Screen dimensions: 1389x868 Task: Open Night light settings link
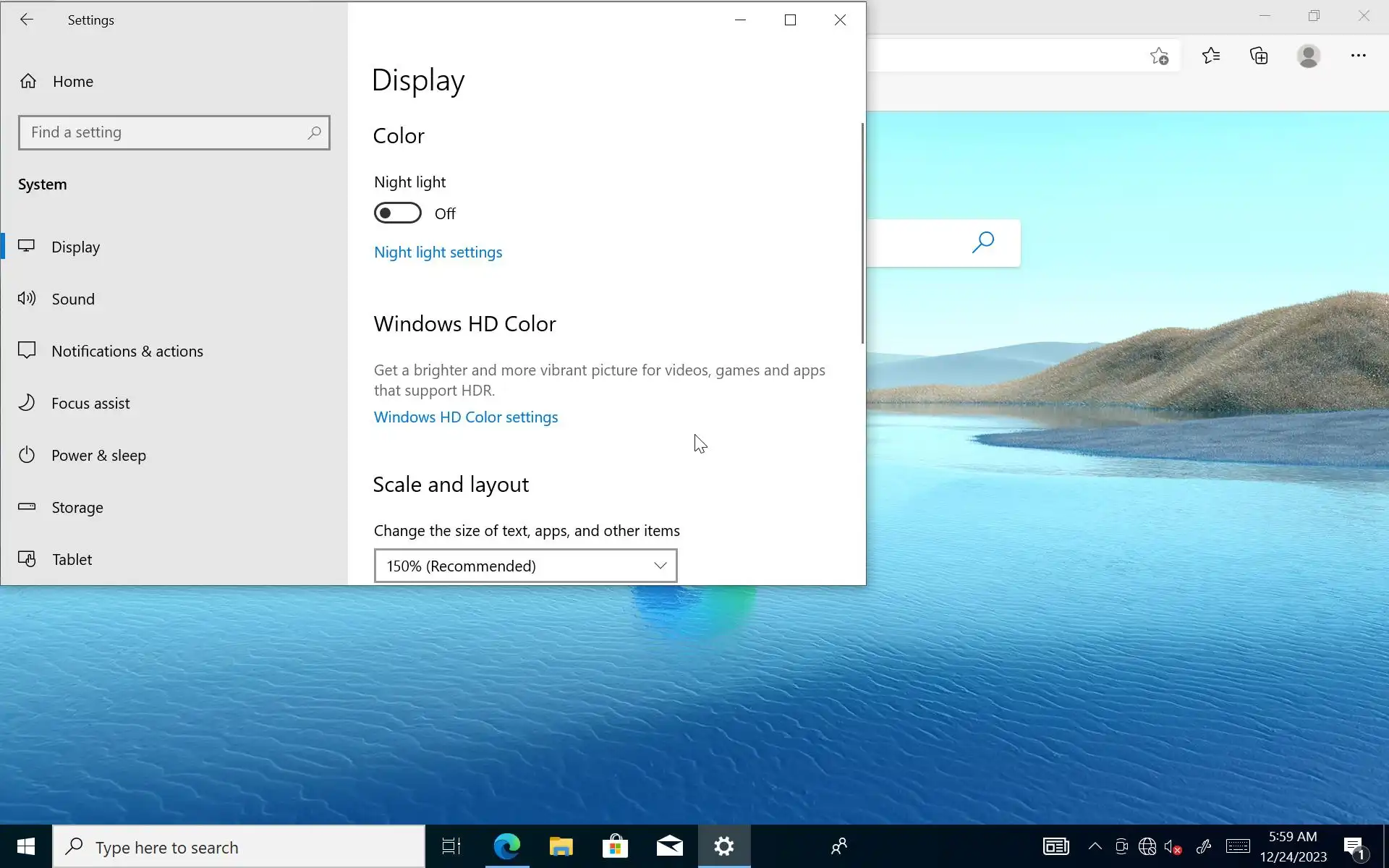tap(438, 252)
